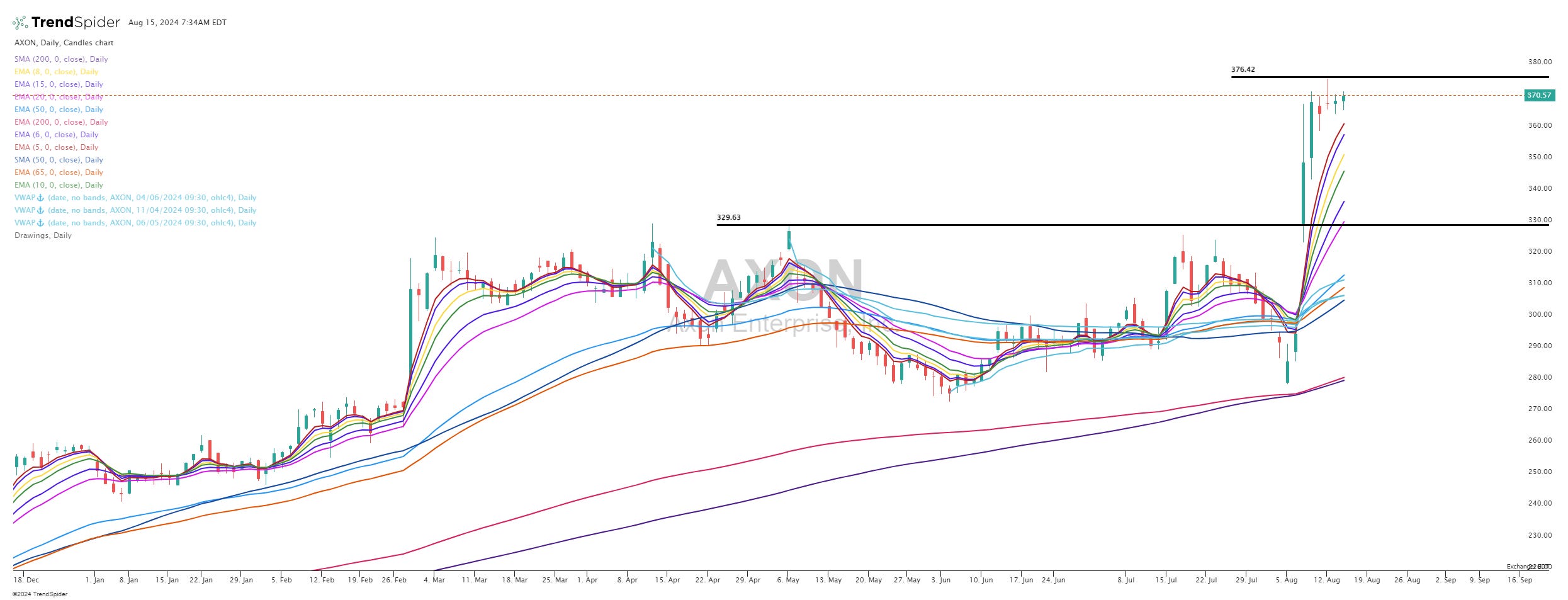Click the 329.63 horizontal level label

(x=728, y=218)
